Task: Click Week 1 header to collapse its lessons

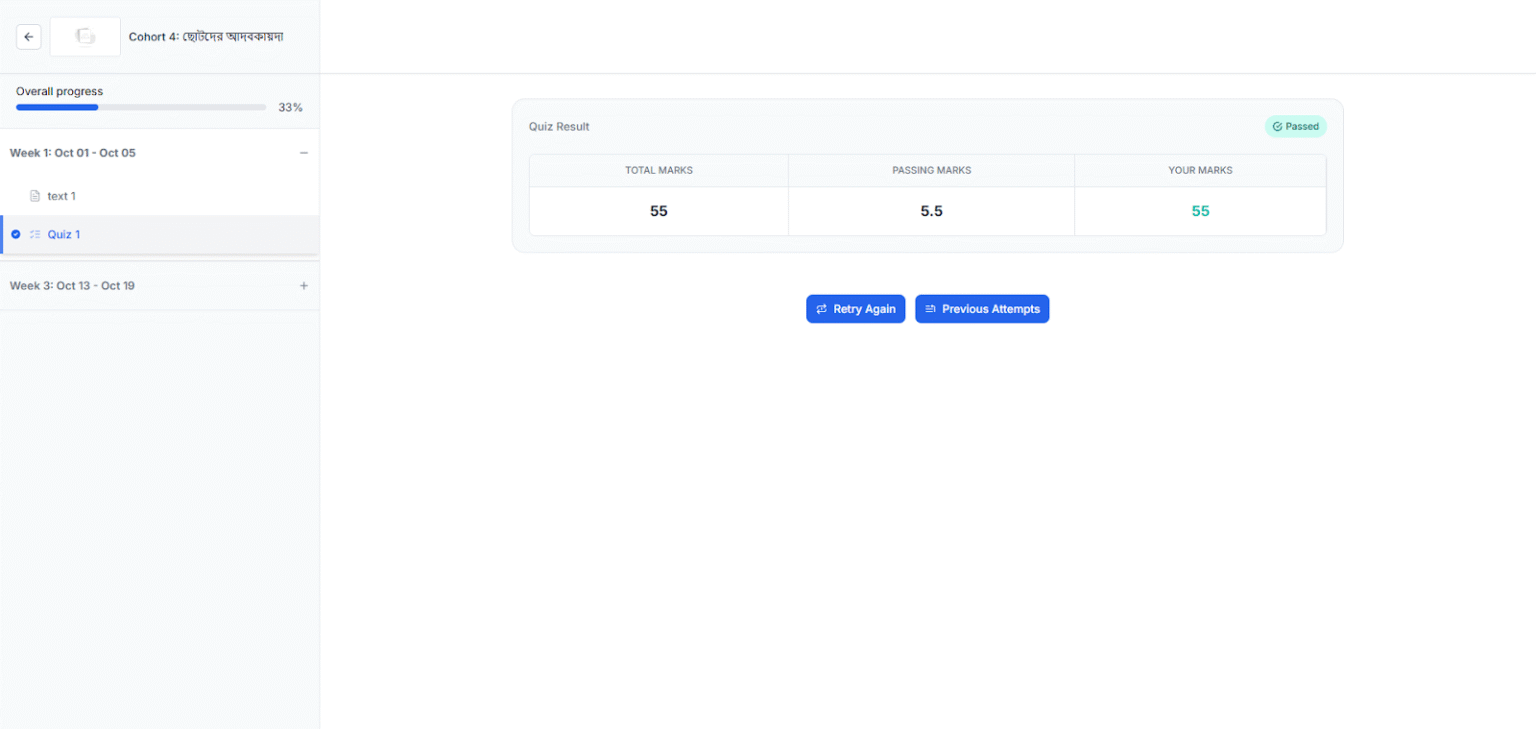Action: (x=72, y=152)
